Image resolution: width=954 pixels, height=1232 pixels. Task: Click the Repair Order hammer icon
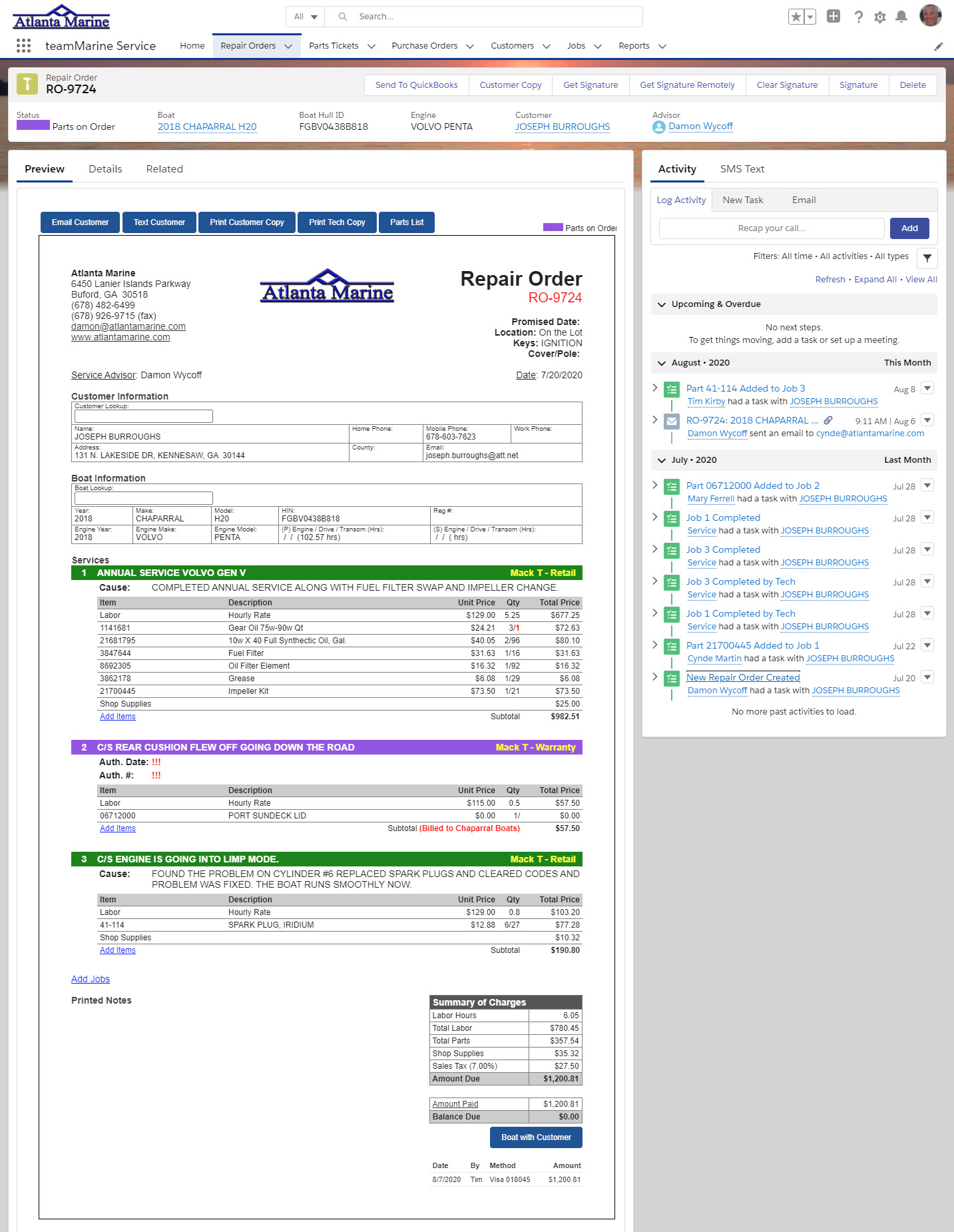(x=27, y=84)
